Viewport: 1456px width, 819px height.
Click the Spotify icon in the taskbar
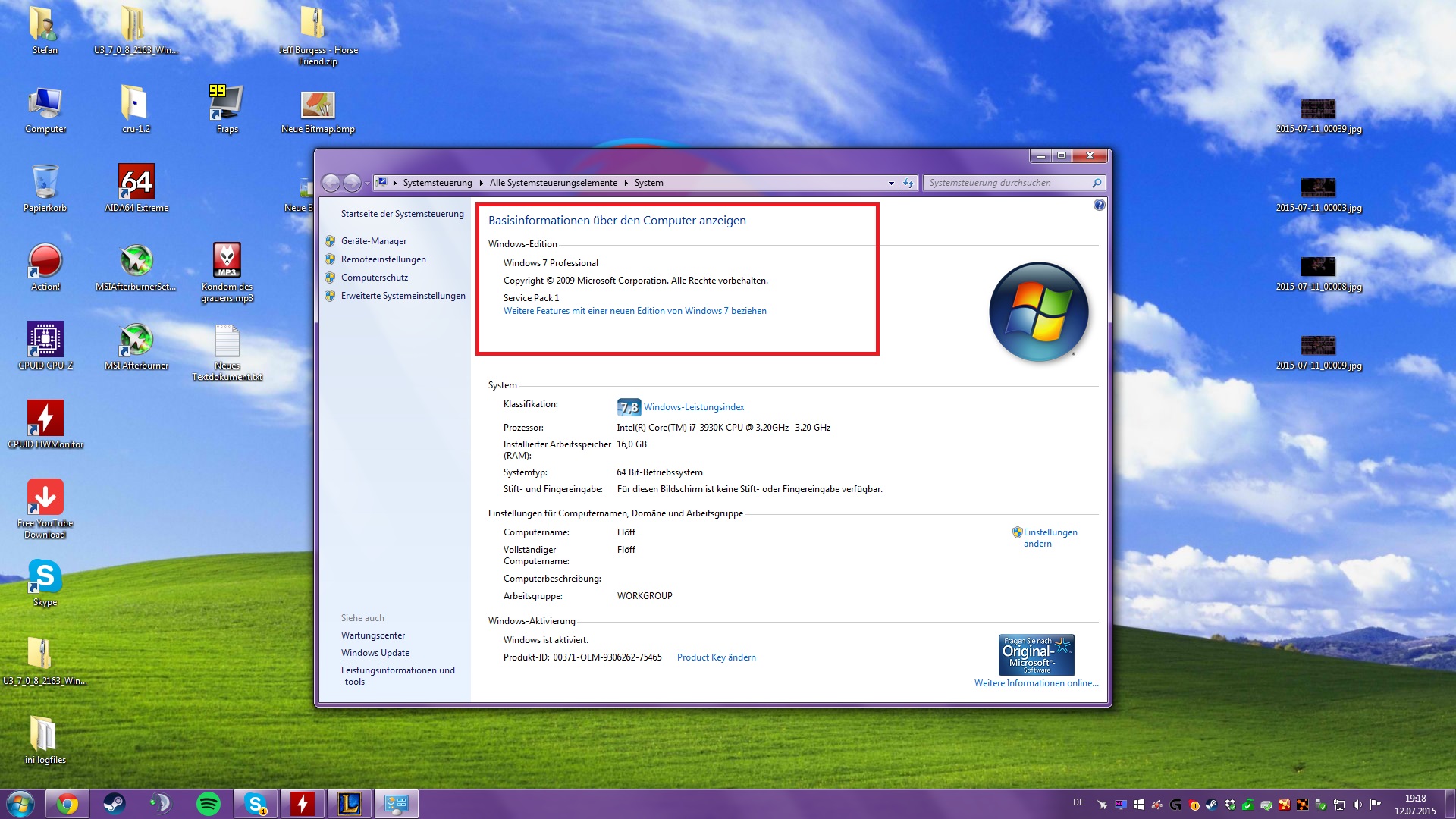click(x=209, y=804)
